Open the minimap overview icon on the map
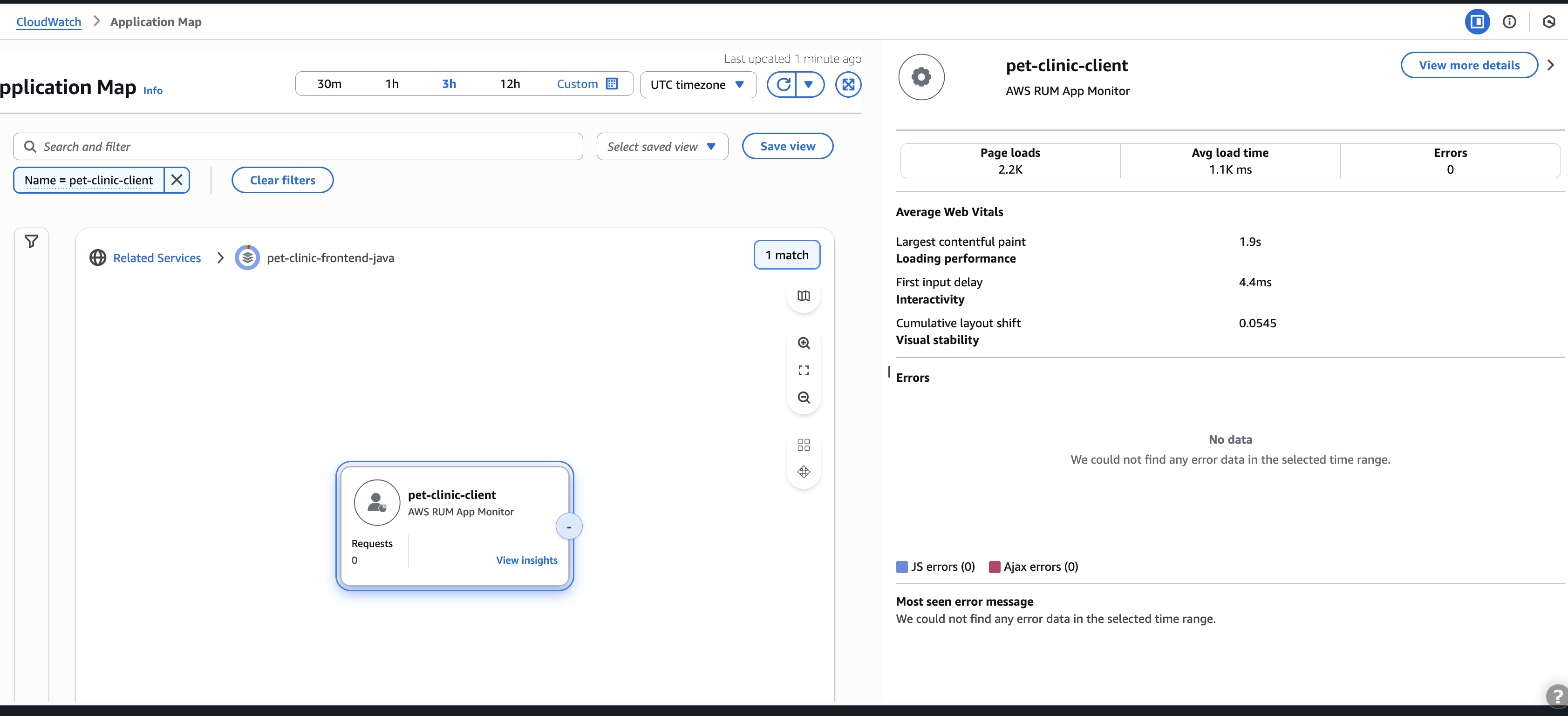The image size is (1568, 716). coord(804,296)
